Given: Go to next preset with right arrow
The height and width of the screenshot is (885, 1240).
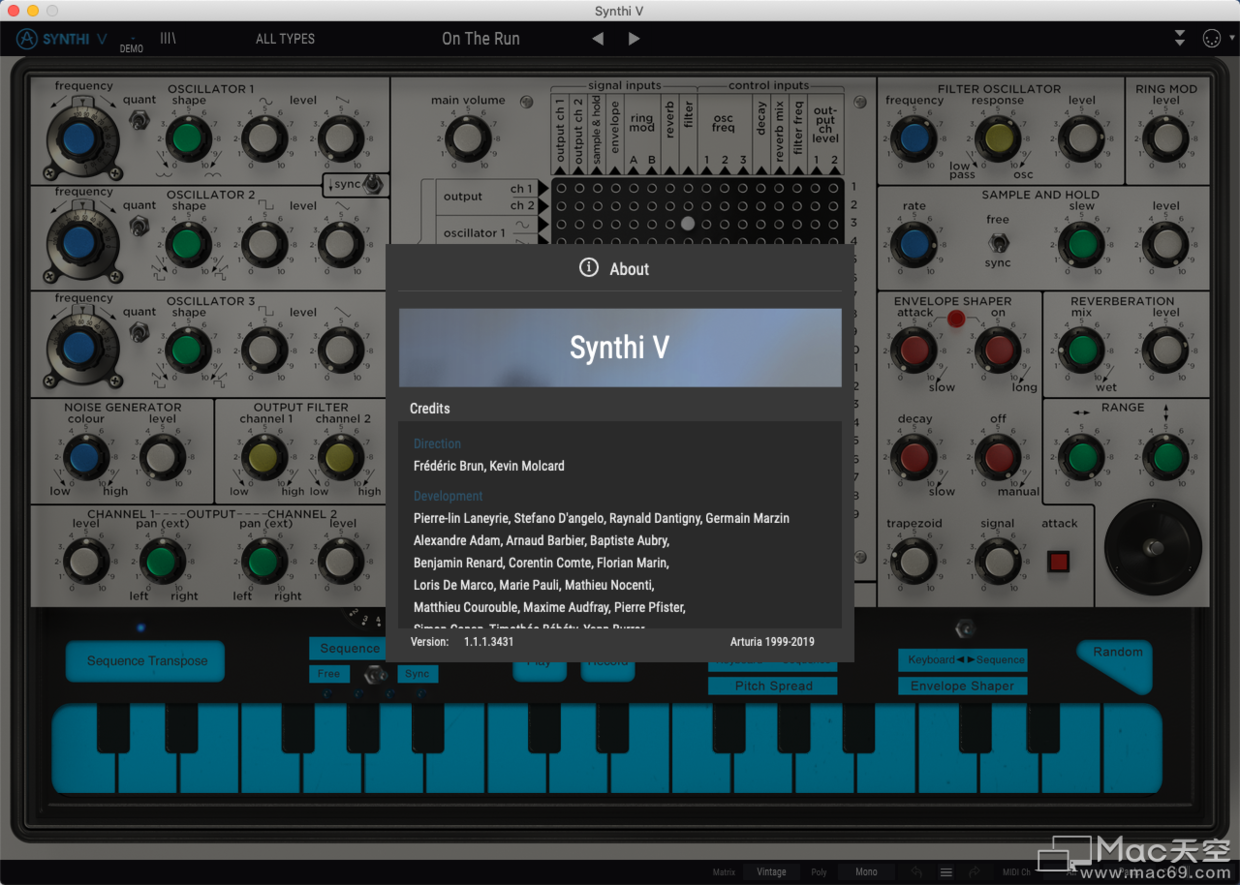Looking at the screenshot, I should pyautogui.click(x=634, y=39).
